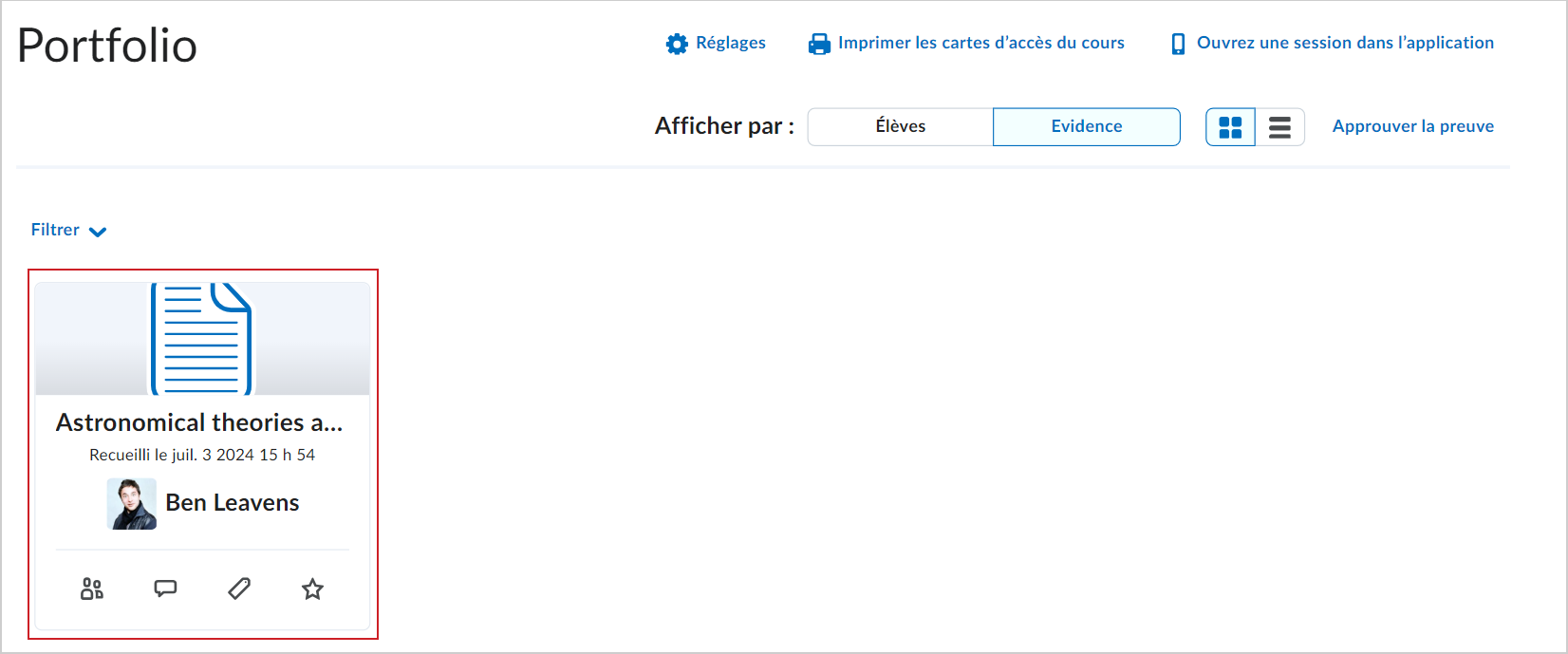Show portfolio by Evidence
Image resolution: width=1568 pixels, height=654 pixels.
pos(1087,126)
